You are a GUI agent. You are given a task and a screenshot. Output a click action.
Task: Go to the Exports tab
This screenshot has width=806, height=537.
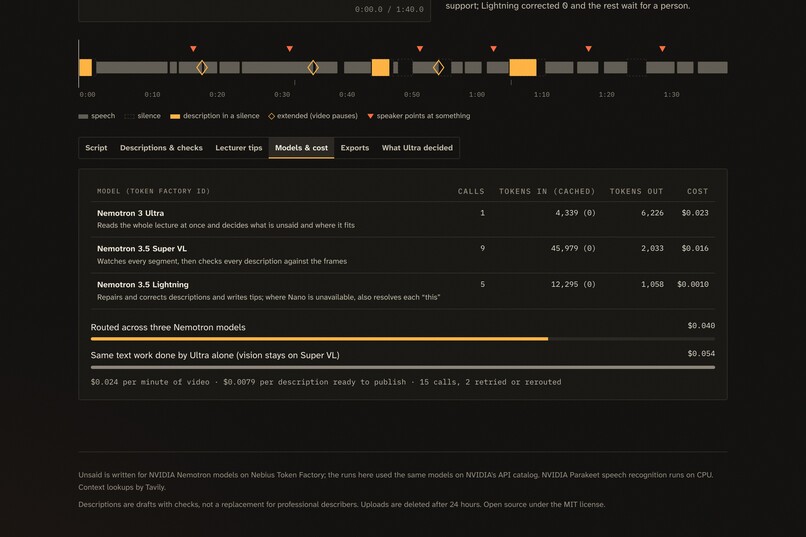(355, 148)
